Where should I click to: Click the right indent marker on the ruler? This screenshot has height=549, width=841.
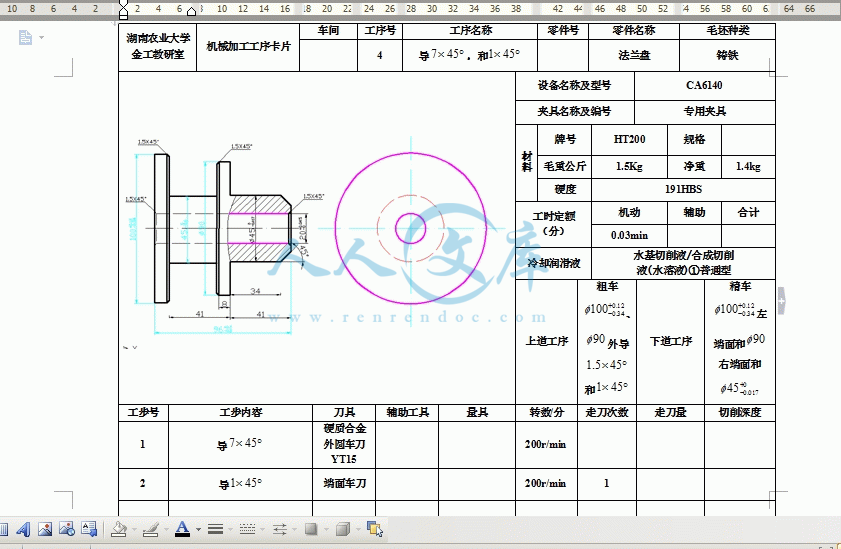[191, 12]
